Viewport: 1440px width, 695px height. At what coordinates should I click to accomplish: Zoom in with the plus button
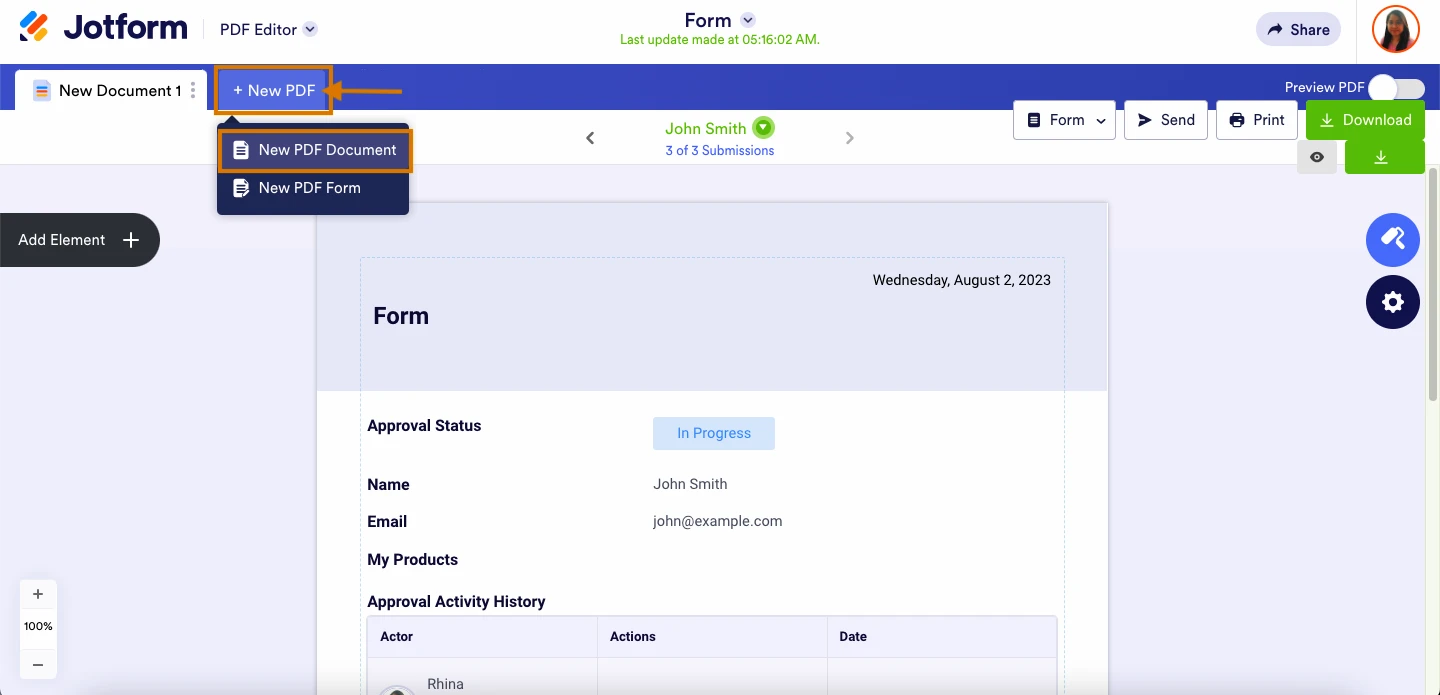click(x=38, y=594)
